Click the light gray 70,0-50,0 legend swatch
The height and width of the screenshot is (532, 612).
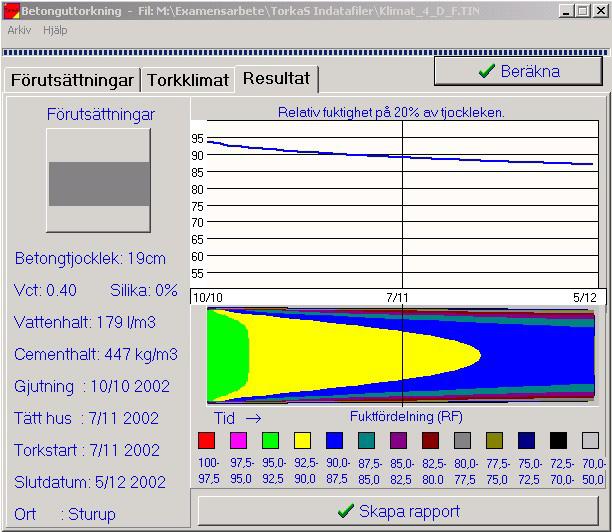[591, 440]
